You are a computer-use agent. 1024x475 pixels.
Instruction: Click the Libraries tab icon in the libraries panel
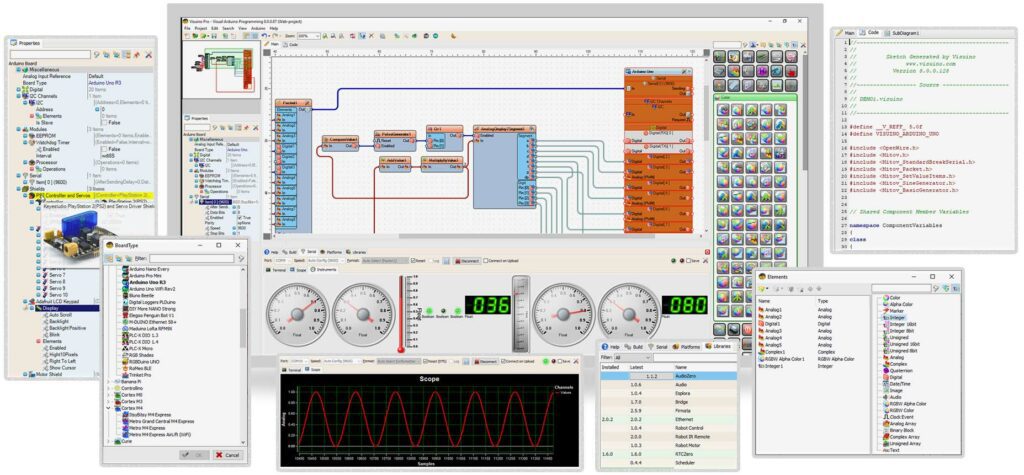click(708, 346)
